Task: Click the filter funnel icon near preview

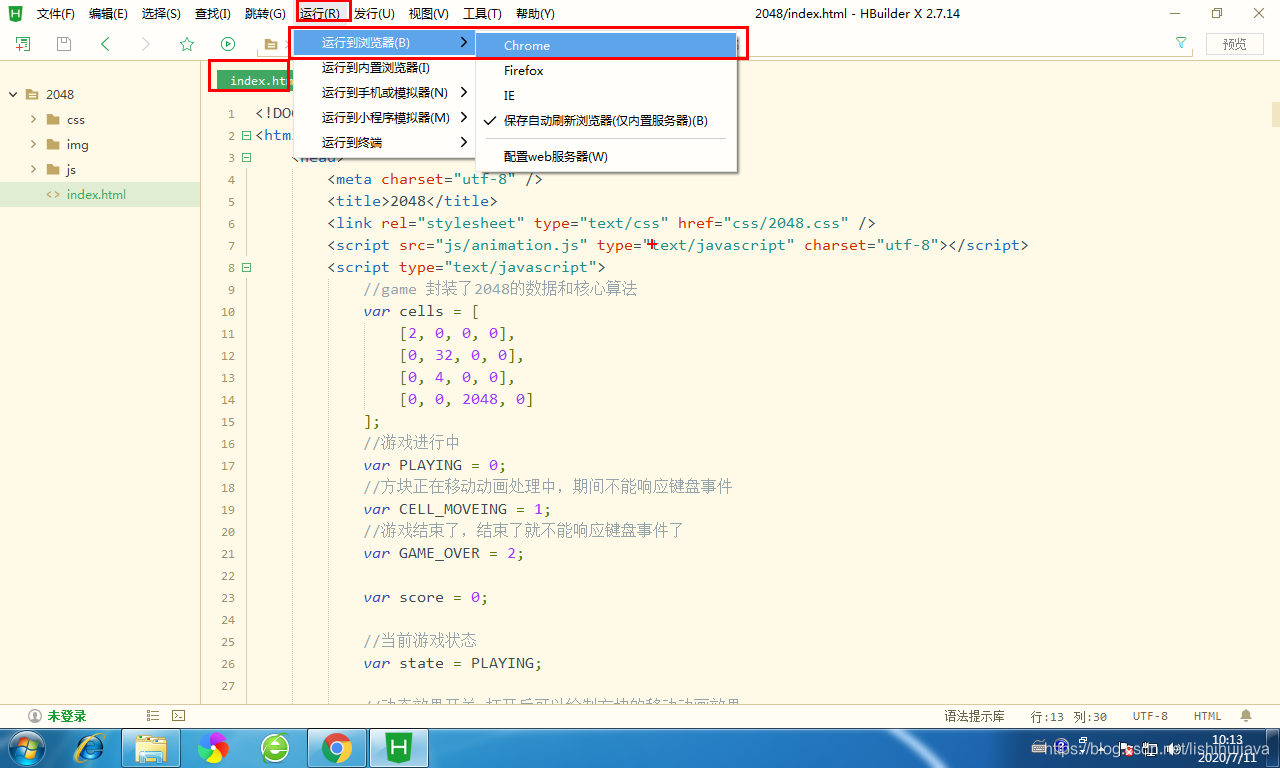Action: coord(1181,44)
